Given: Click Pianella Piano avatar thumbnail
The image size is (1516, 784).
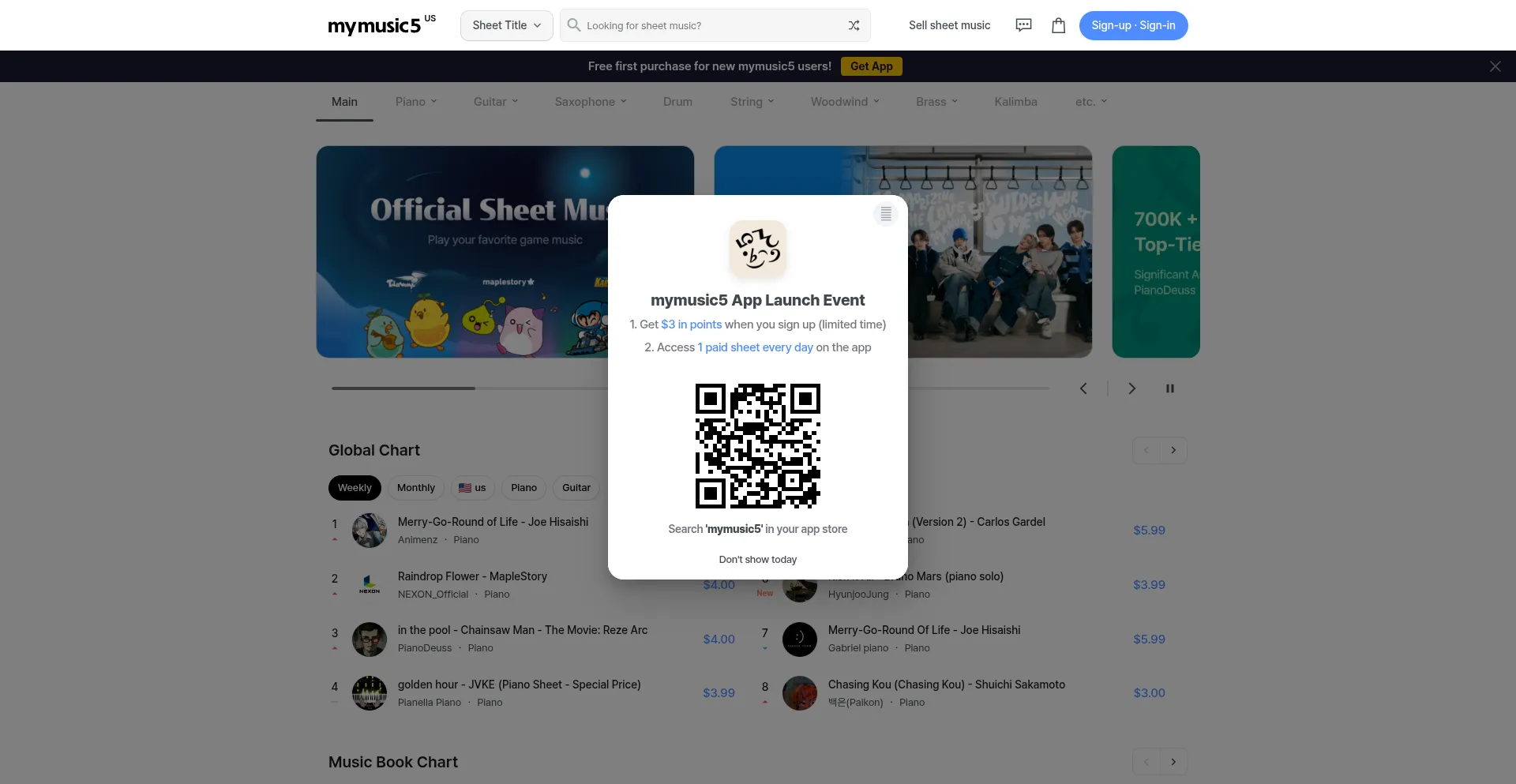Looking at the screenshot, I should pos(370,693).
